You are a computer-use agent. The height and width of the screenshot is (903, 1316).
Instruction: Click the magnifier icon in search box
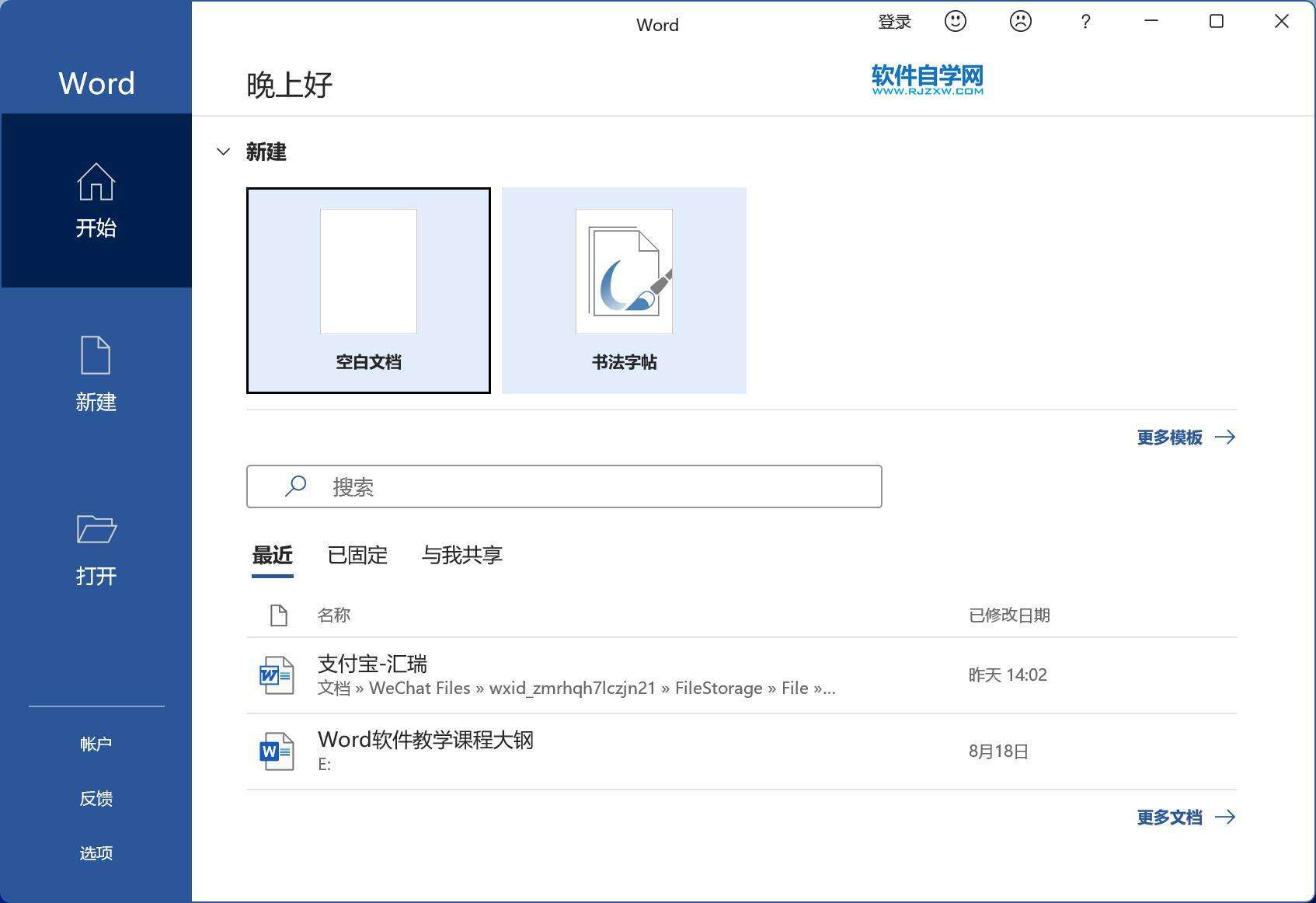[x=295, y=486]
